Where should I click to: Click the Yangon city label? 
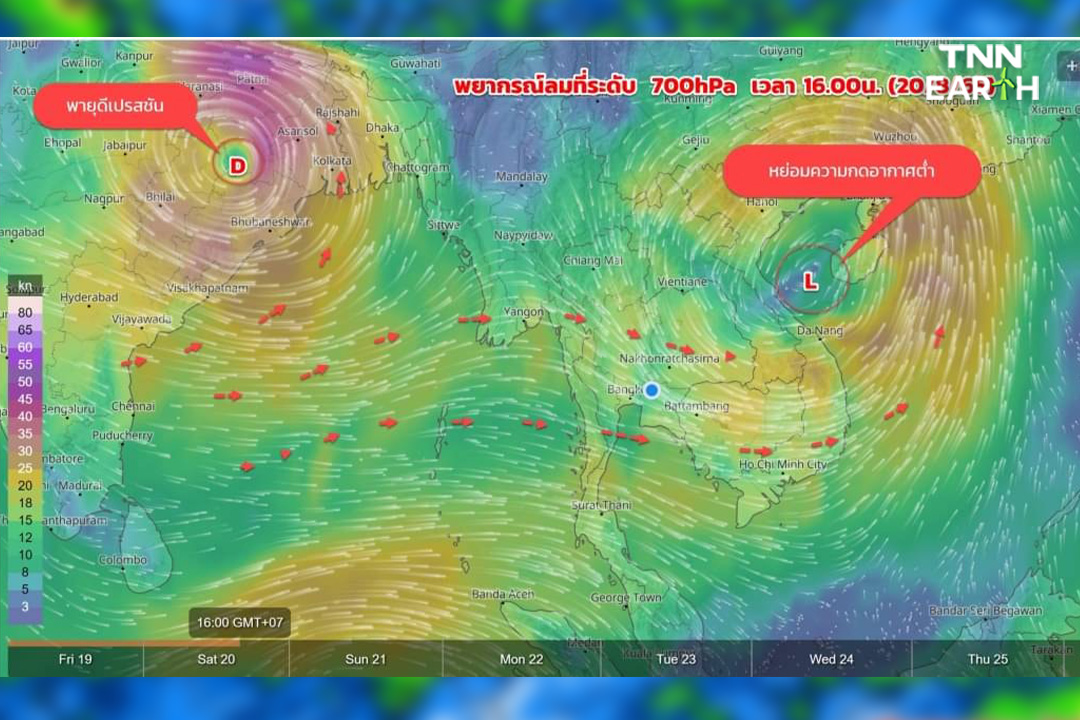523,311
